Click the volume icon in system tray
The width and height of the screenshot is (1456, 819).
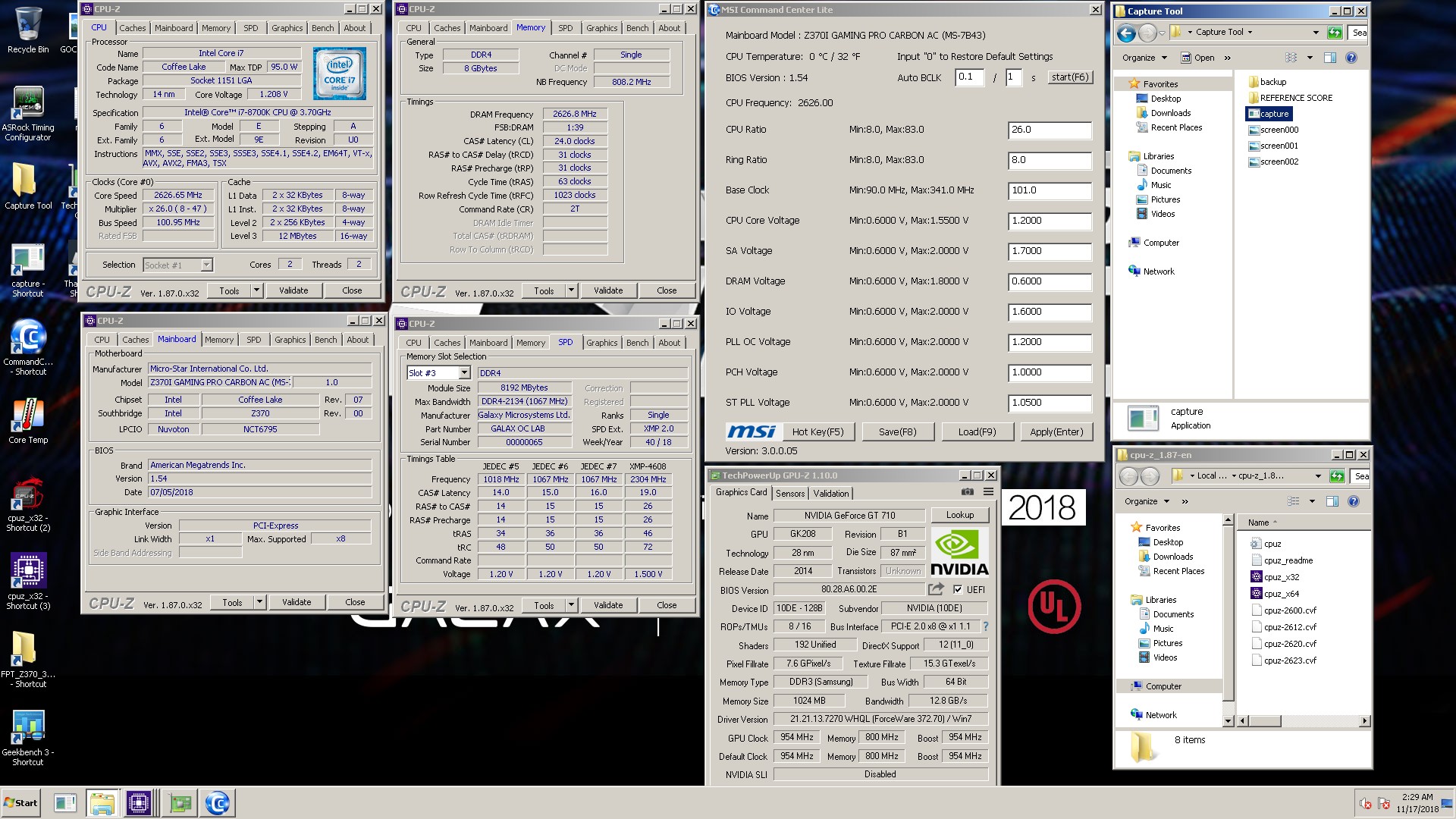click(x=1366, y=803)
